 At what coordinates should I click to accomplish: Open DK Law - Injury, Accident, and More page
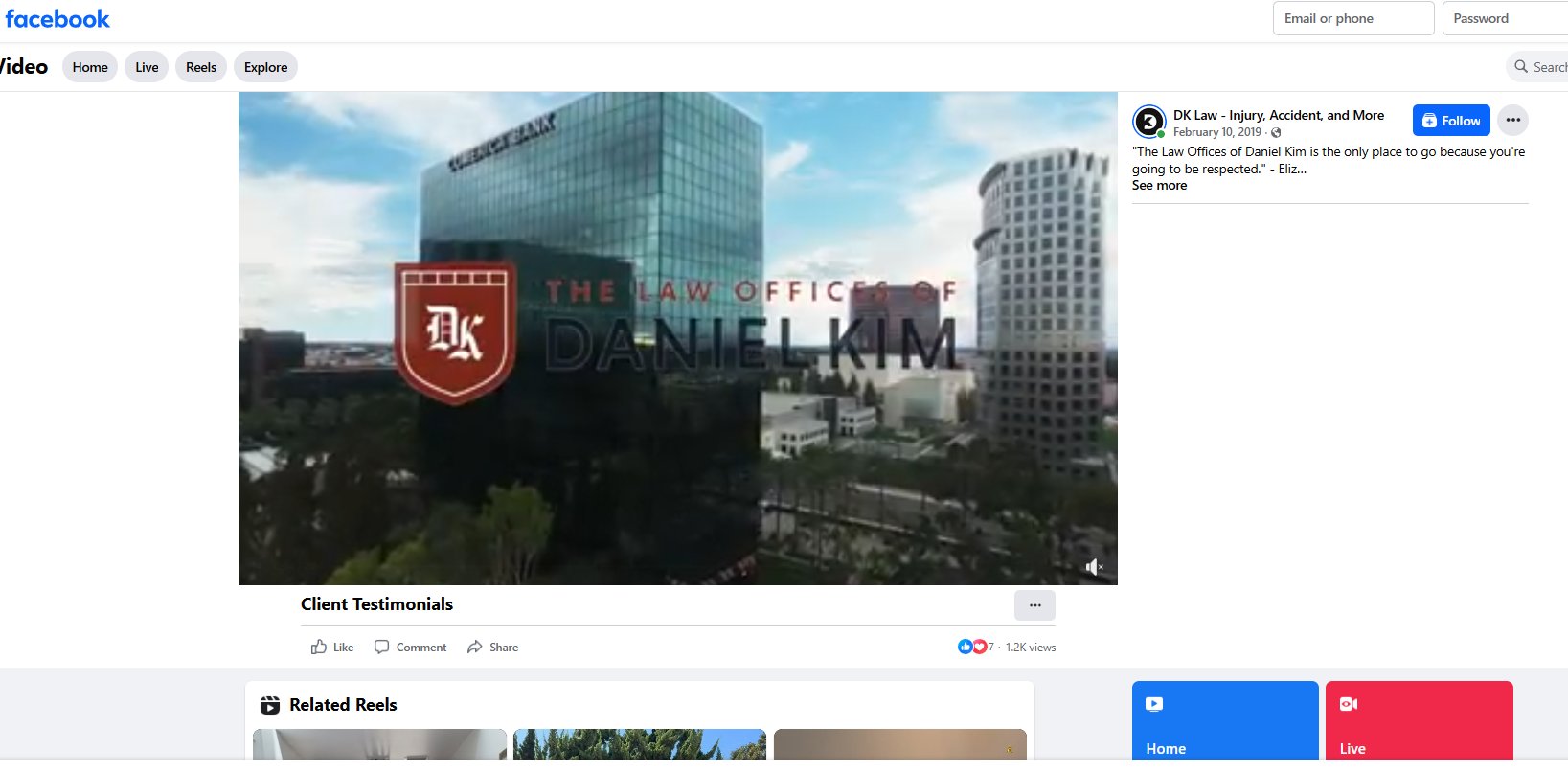[x=1279, y=115]
